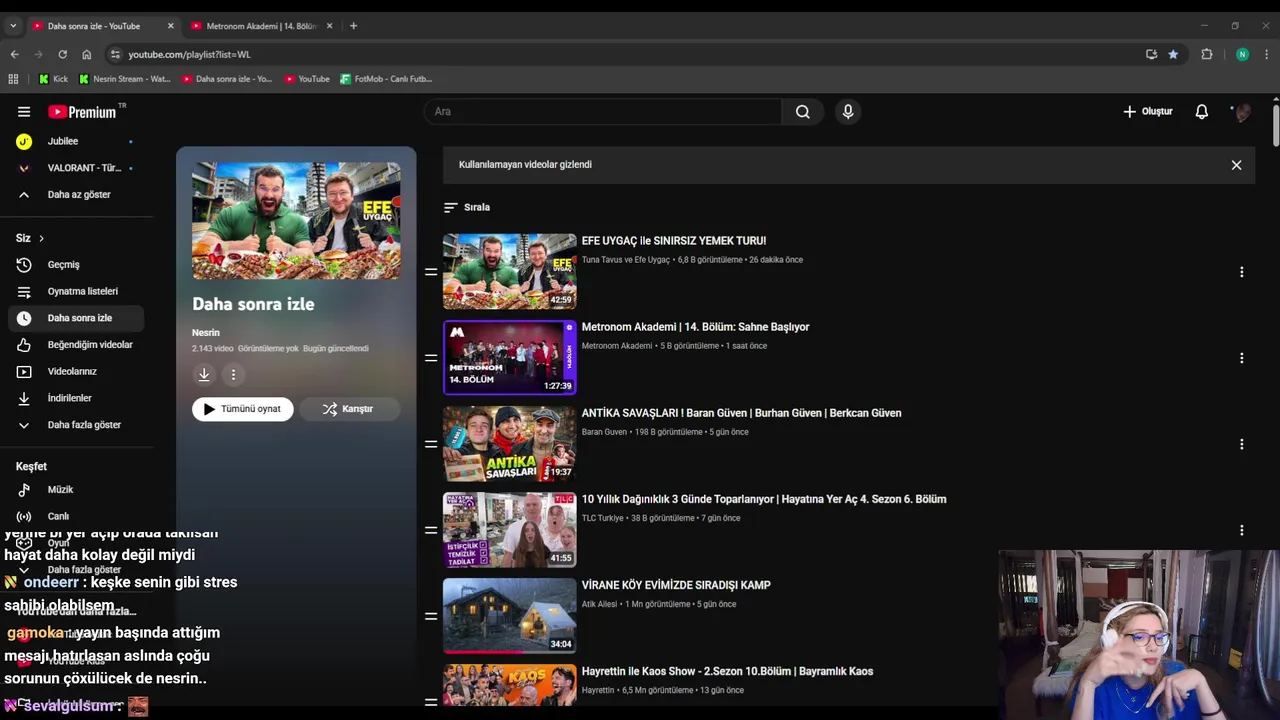This screenshot has height=720, width=1280.
Task: Open the browser tab search dropdown
Action: (x=13, y=26)
